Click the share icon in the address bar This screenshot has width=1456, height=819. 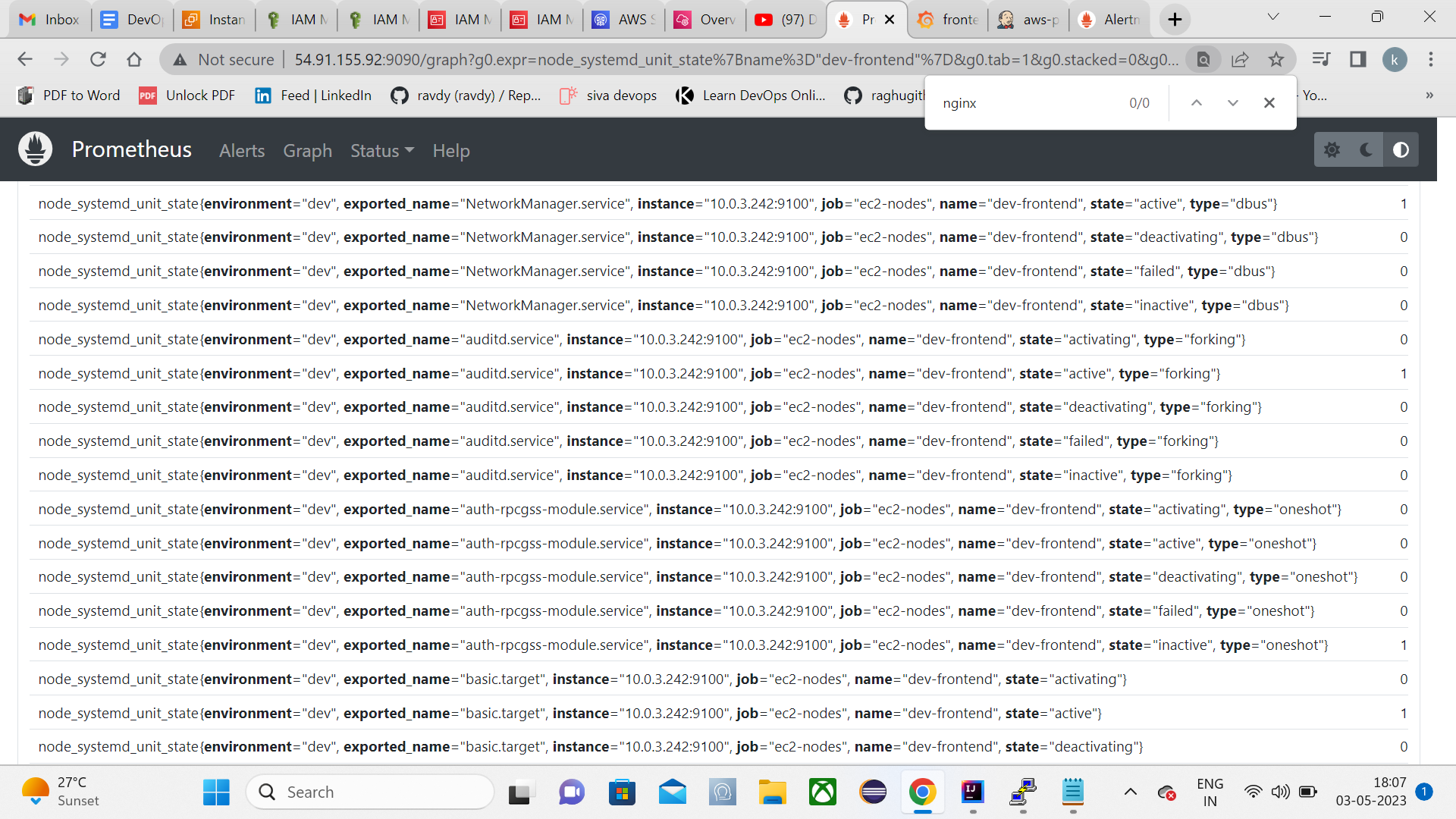pos(1241,59)
